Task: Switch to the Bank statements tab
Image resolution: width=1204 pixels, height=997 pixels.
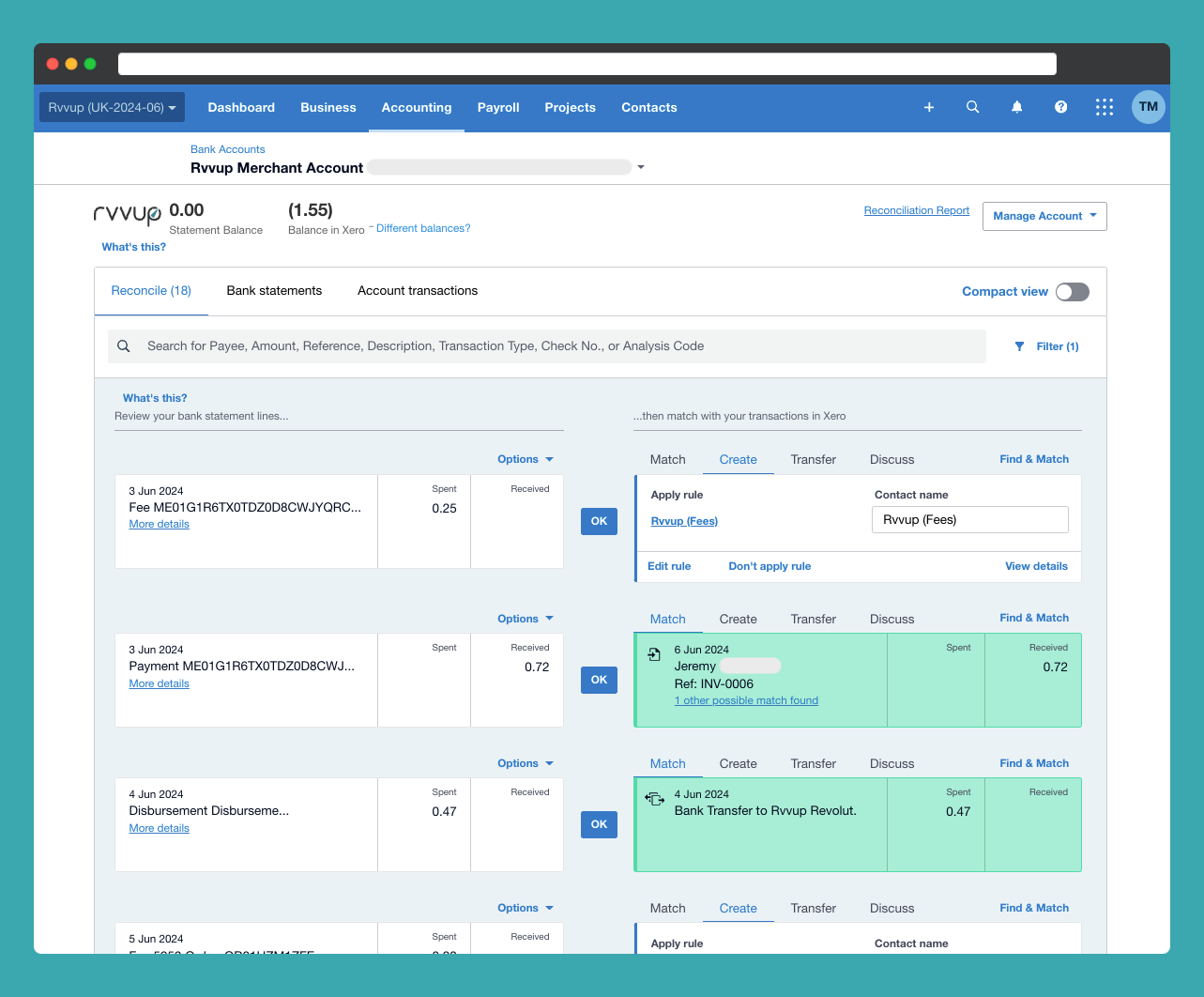Action: 274,291
